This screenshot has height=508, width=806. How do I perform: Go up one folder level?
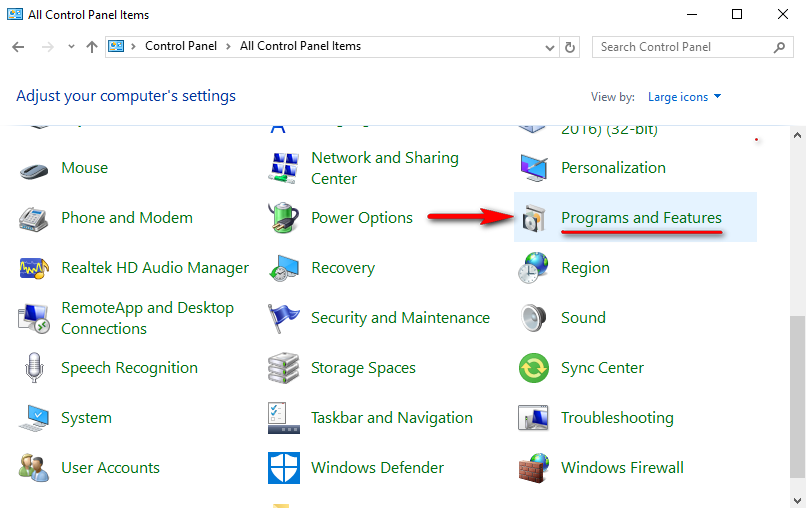point(92,47)
